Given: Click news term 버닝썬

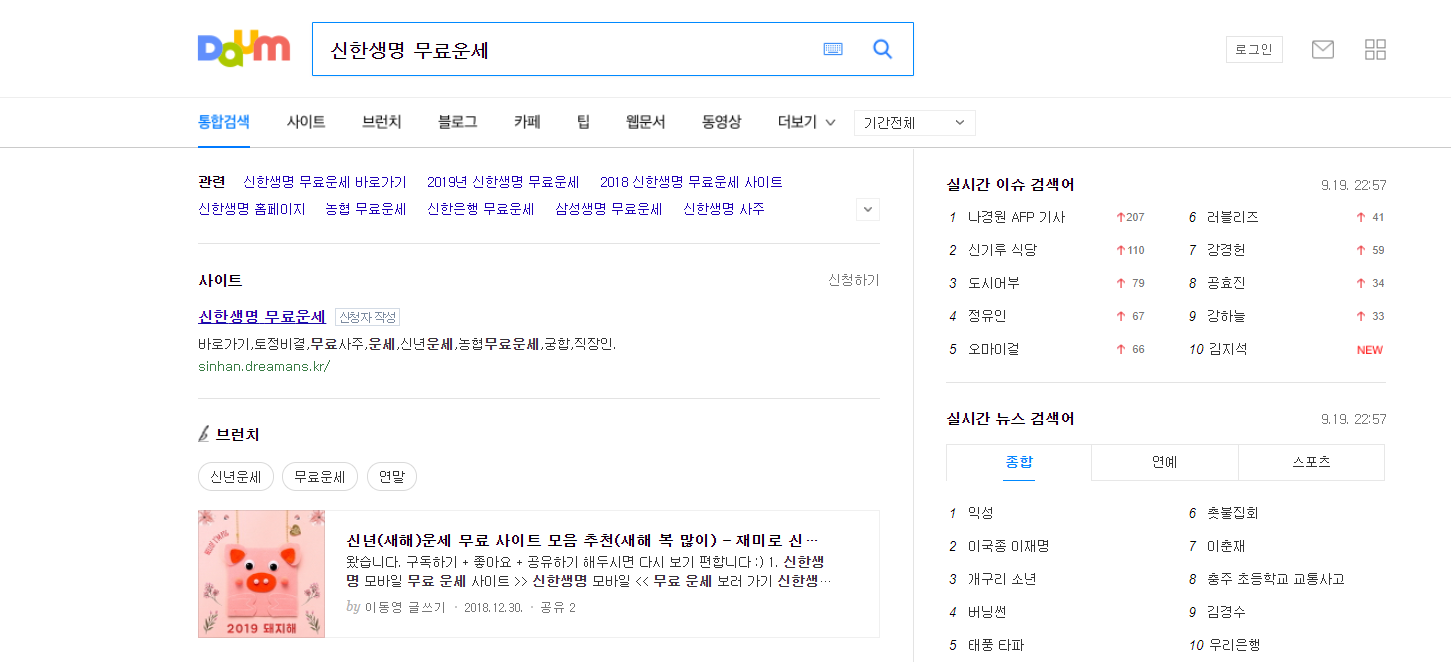Looking at the screenshot, I should click(x=987, y=612).
